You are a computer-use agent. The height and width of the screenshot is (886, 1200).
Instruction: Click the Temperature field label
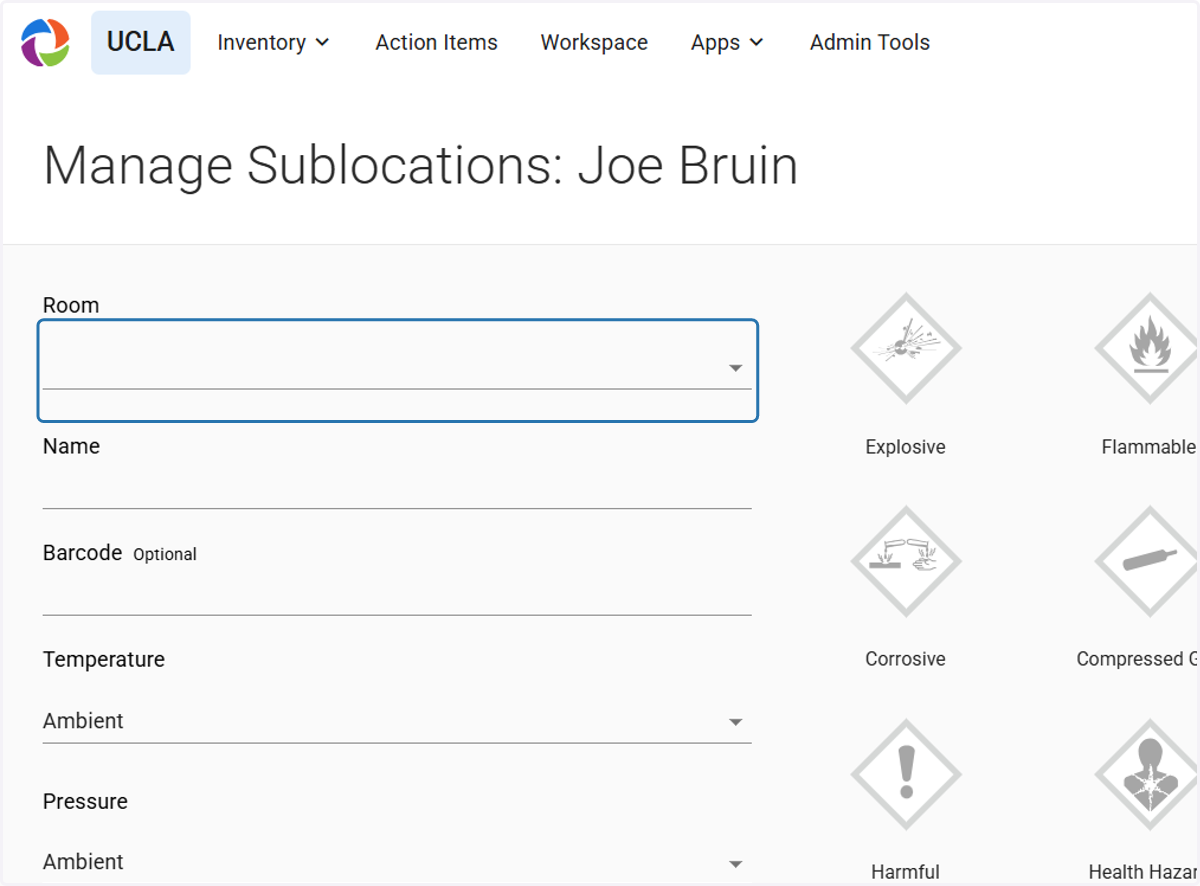tap(104, 659)
